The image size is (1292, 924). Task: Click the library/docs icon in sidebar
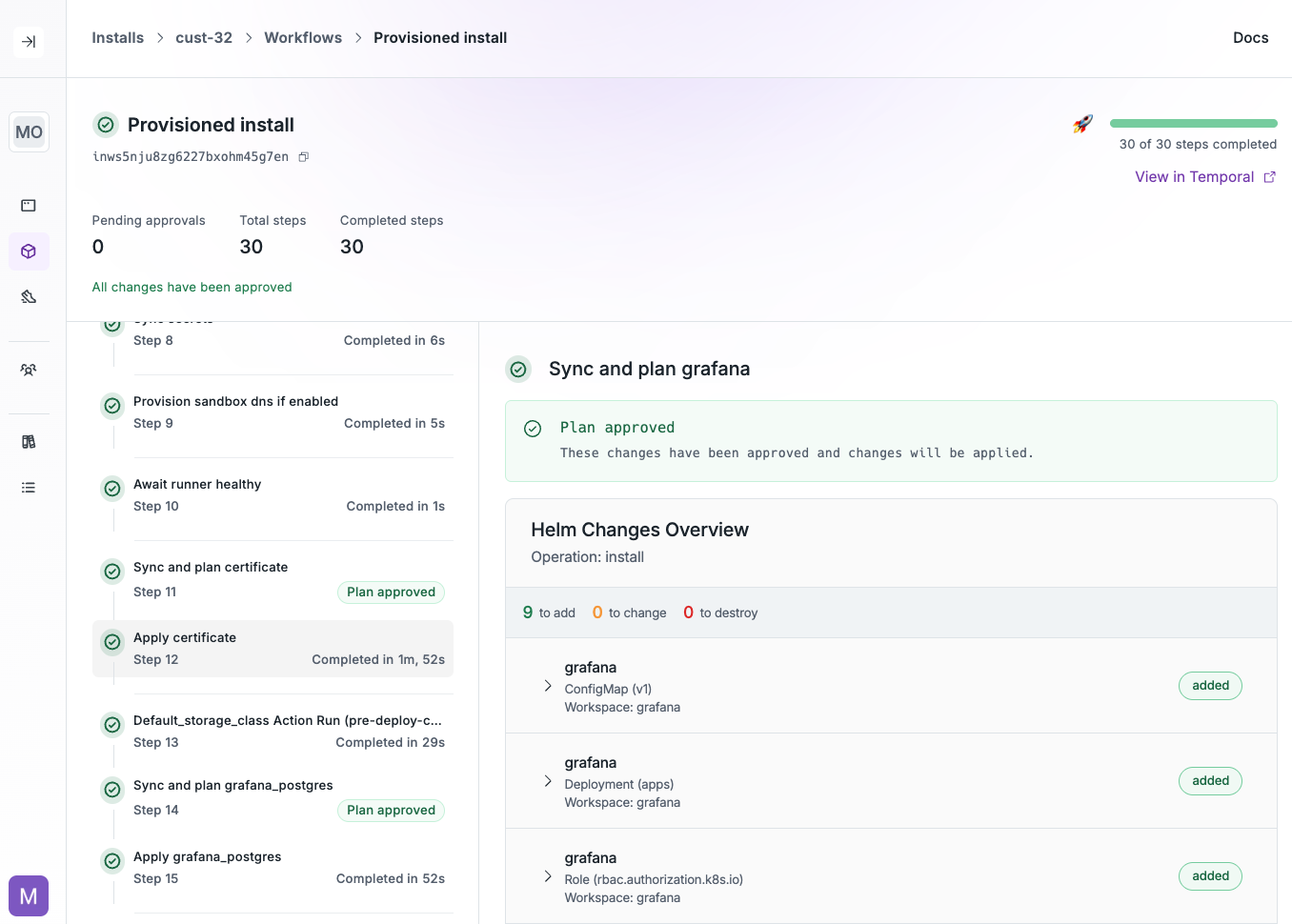click(29, 441)
